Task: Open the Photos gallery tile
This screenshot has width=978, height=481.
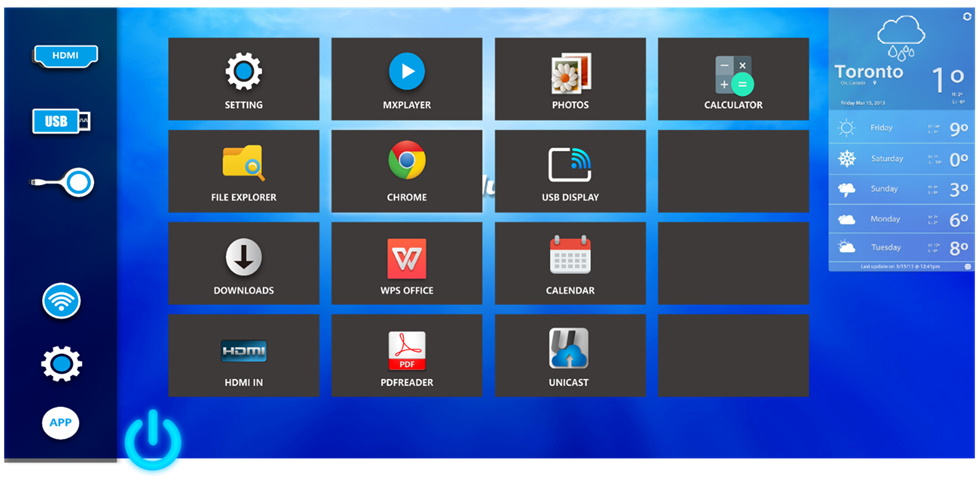Action: pyautogui.click(x=570, y=79)
